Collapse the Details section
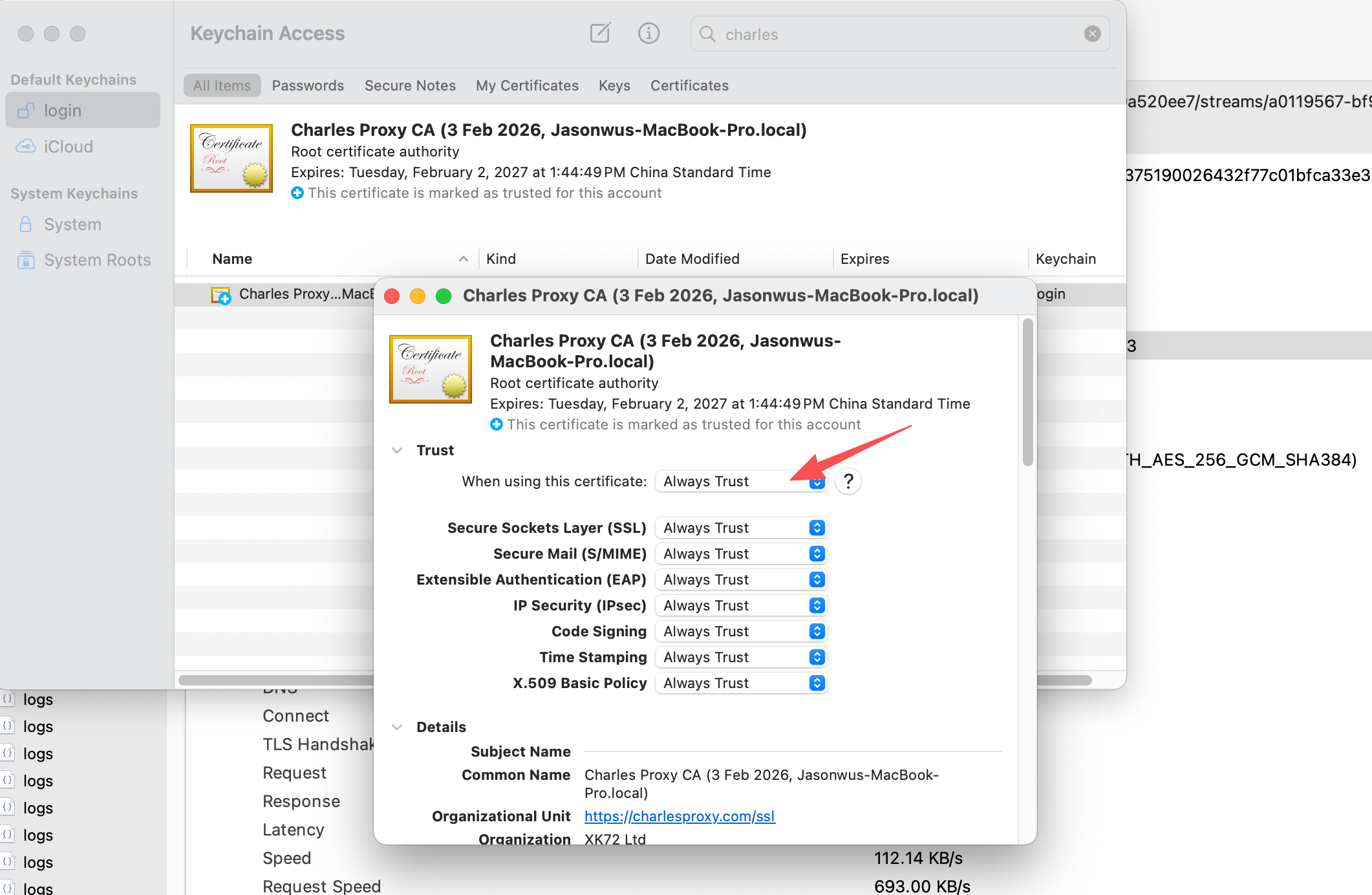The image size is (1372, 895). coord(397,727)
